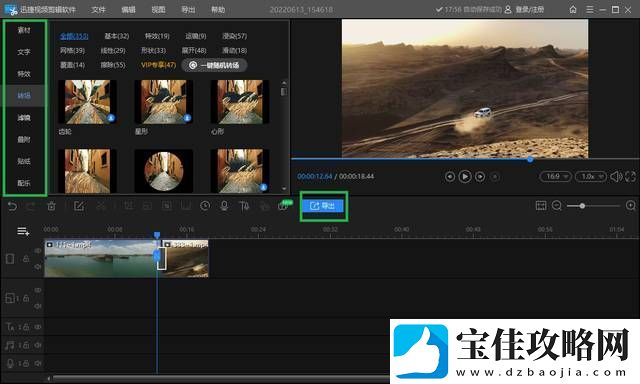
Task: Open clip edit pencil tool
Action: (79, 206)
